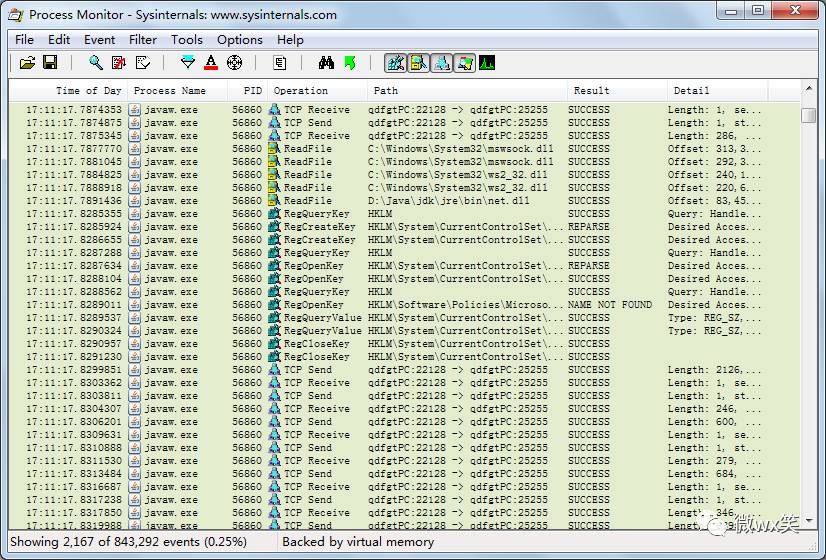
Task: Click the RegCloseKey icon in row 17:11:17.8290957
Action: click(274, 343)
